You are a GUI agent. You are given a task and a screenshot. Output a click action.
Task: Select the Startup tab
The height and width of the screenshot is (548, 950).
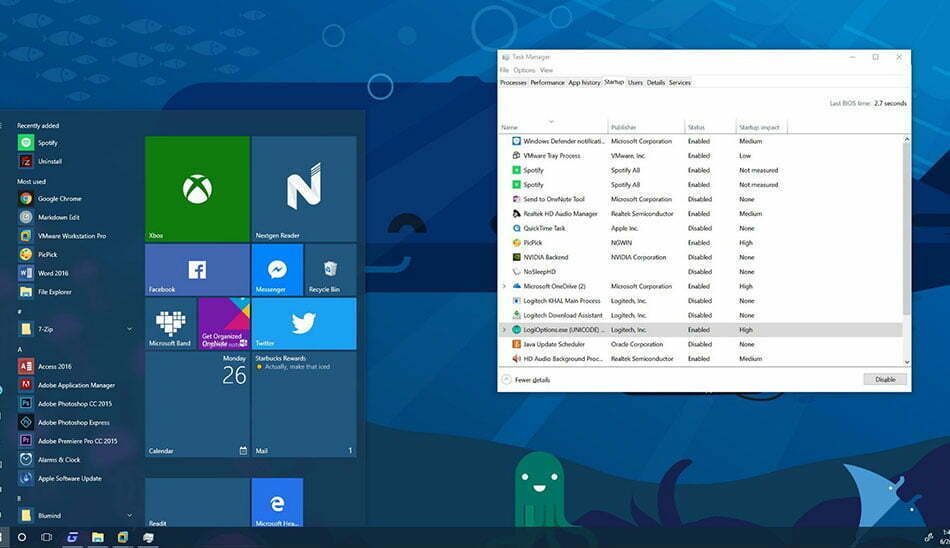pos(614,82)
